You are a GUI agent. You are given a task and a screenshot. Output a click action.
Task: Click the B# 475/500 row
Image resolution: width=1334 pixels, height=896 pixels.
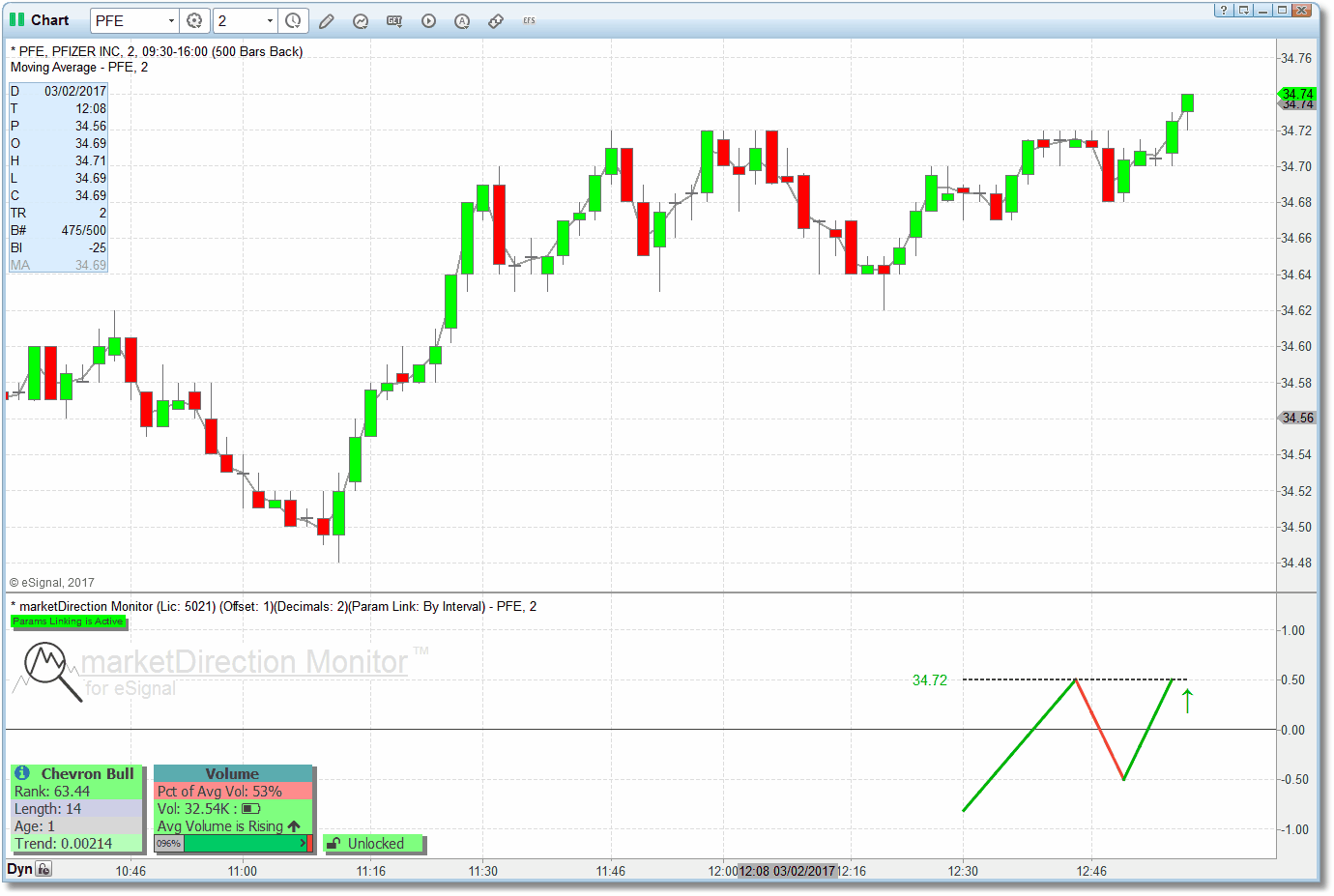(x=58, y=230)
